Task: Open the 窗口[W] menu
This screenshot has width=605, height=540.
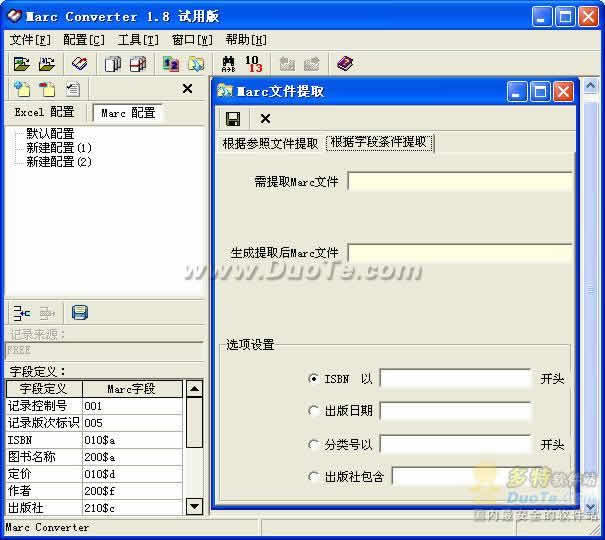Action: (x=192, y=39)
